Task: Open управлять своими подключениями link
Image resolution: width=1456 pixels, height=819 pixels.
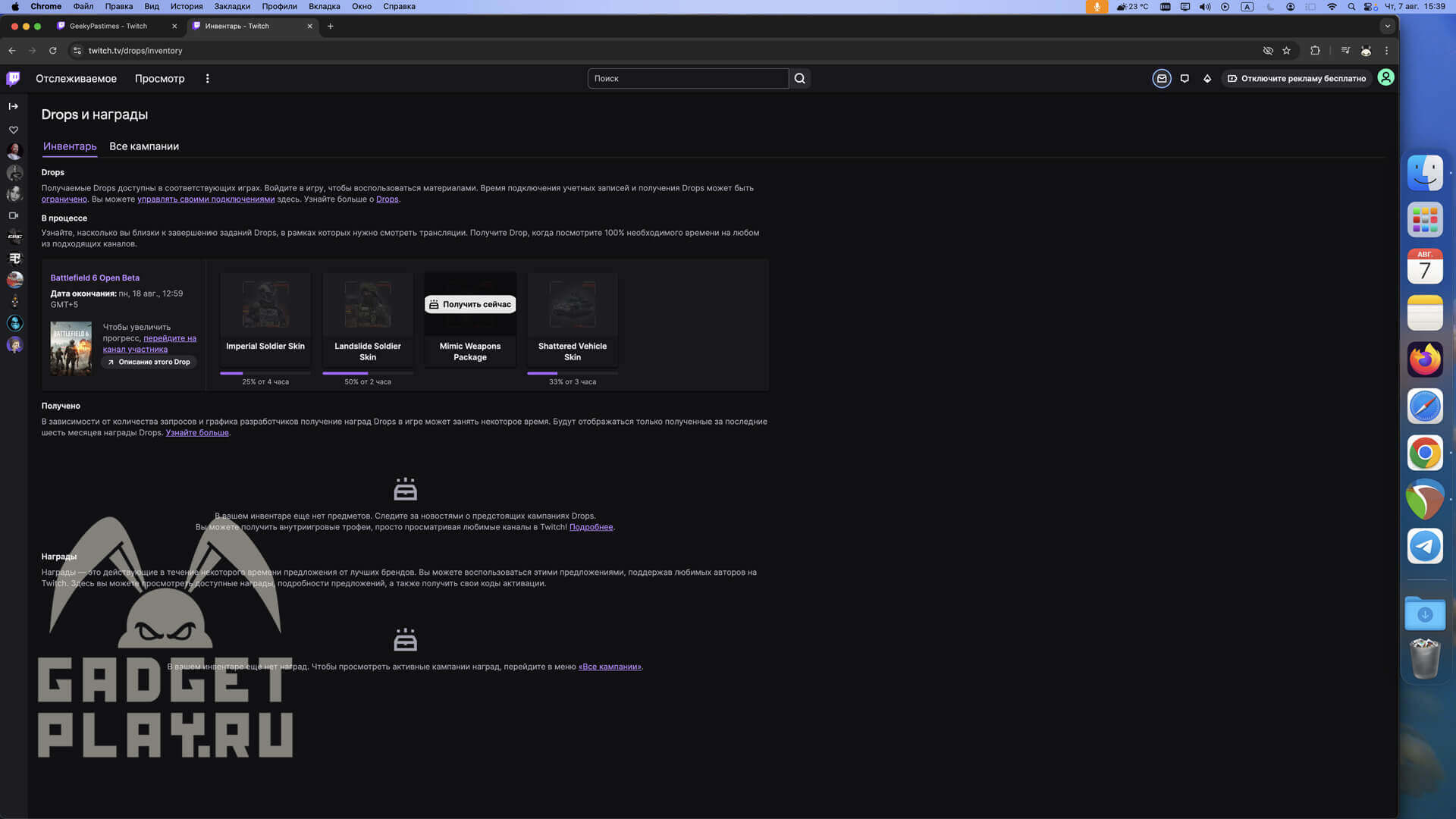Action: (x=206, y=199)
